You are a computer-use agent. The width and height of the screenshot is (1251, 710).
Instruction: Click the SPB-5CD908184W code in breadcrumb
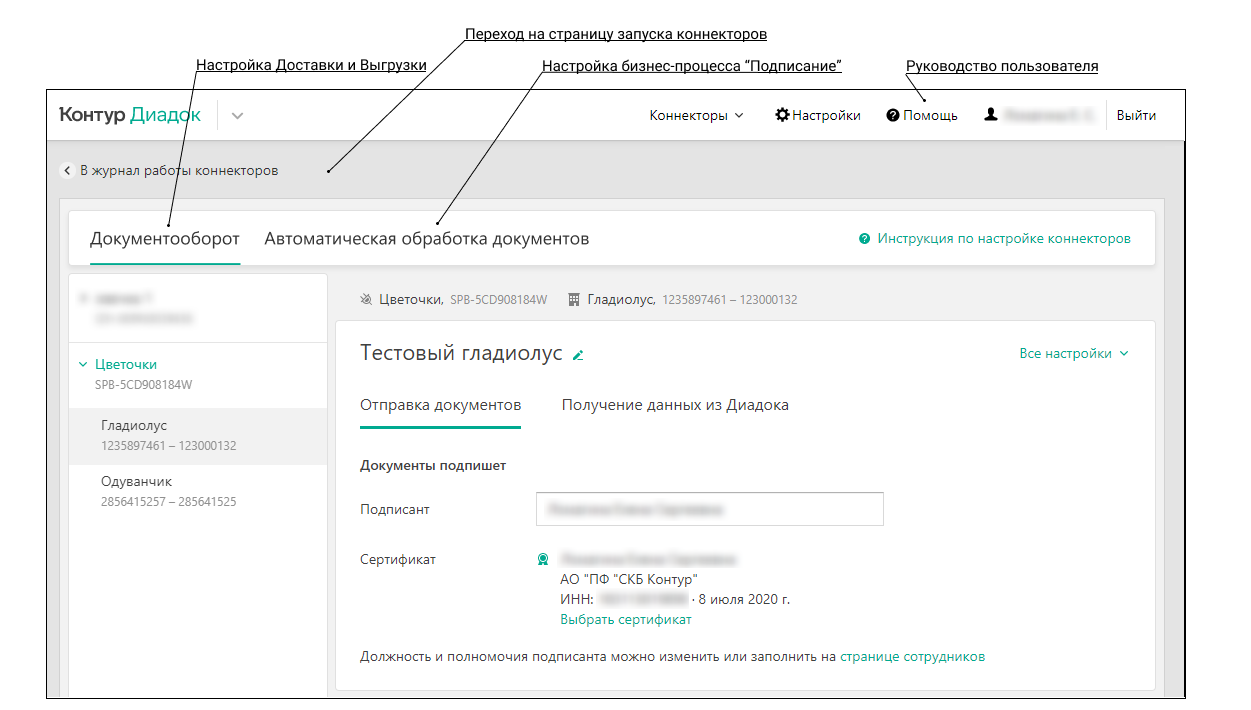pyautogui.click(x=499, y=299)
